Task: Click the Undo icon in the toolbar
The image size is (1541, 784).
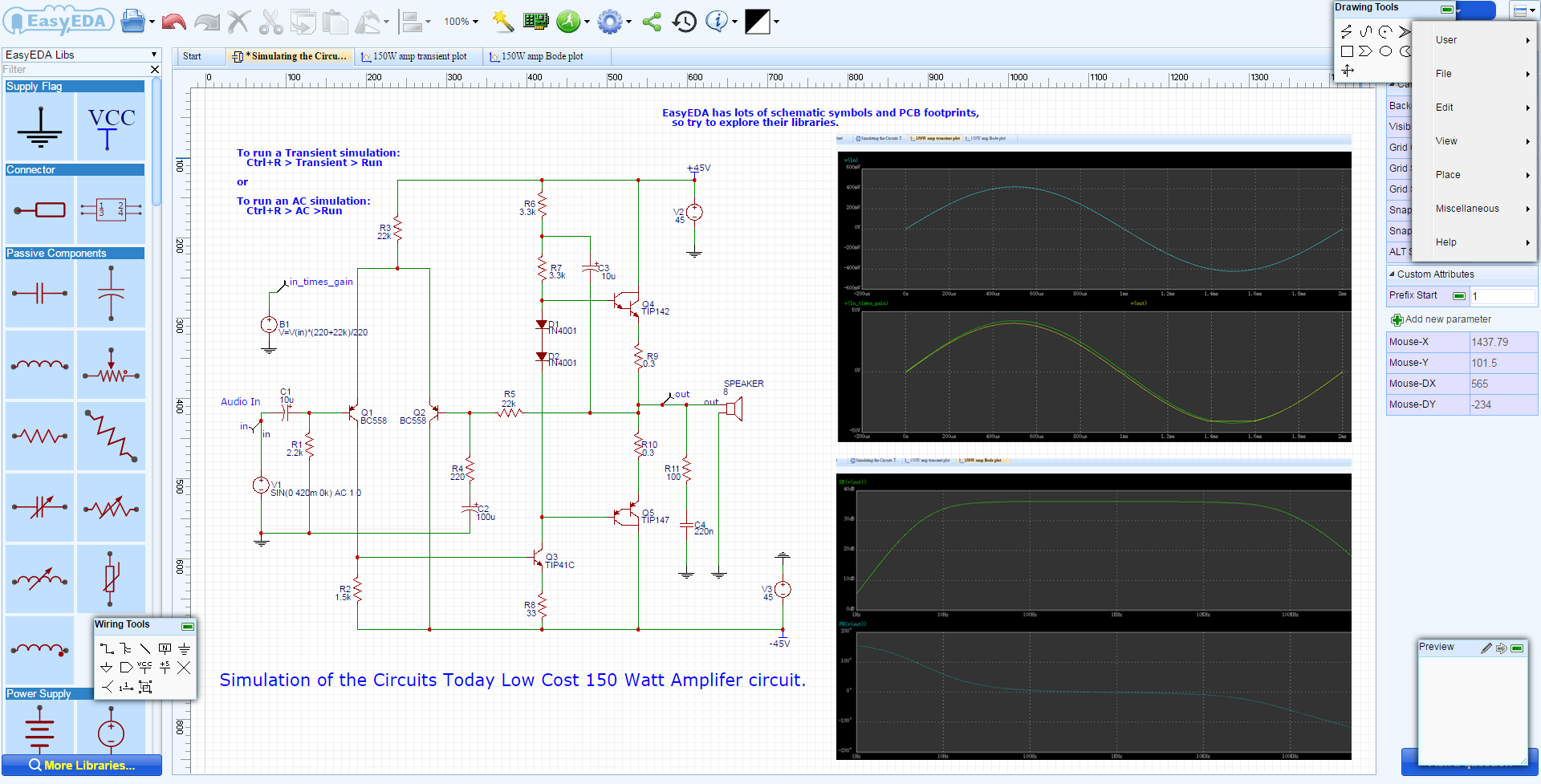Action: [173, 22]
